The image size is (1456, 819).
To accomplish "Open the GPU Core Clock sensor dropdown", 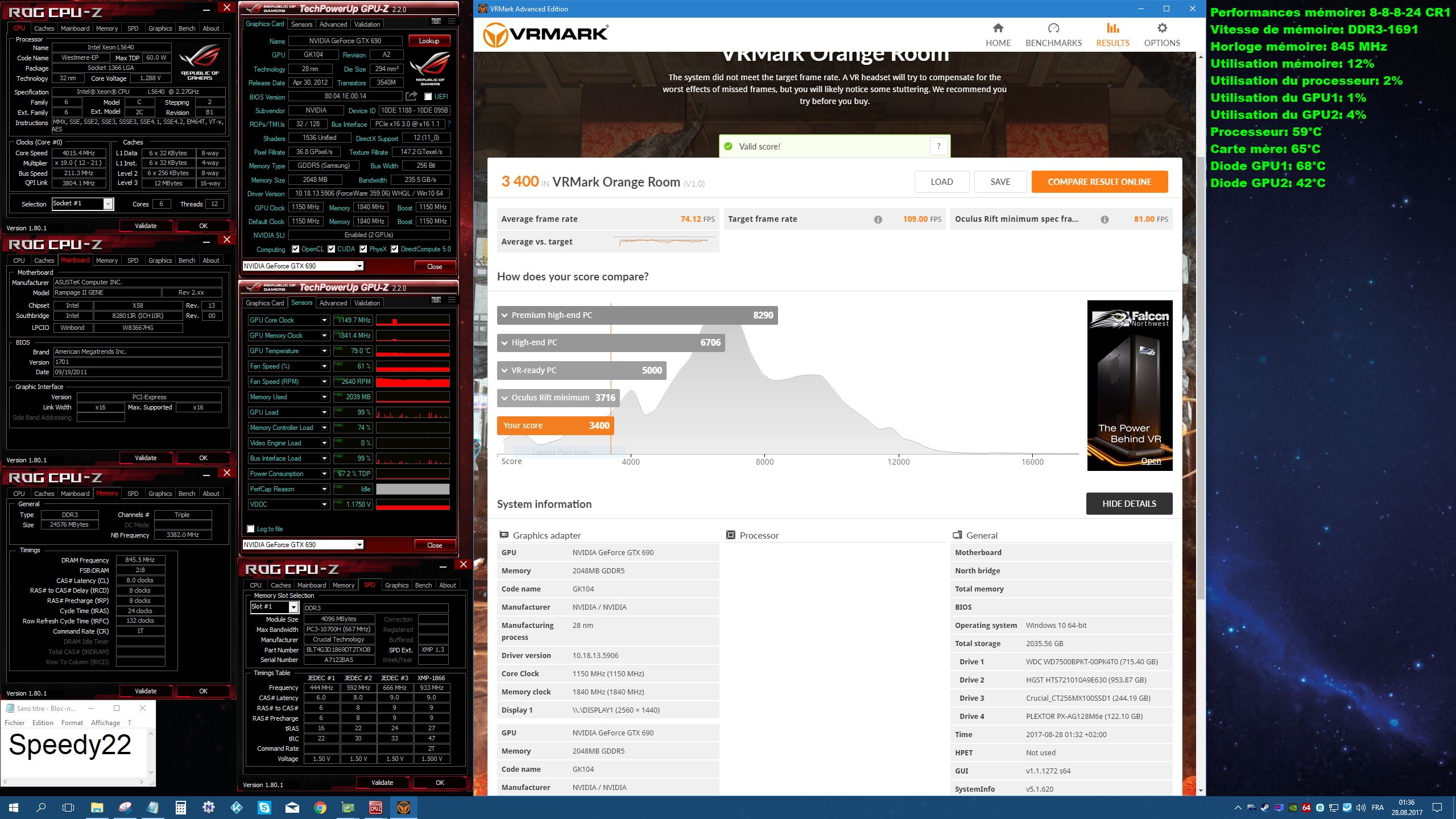I will [x=324, y=320].
